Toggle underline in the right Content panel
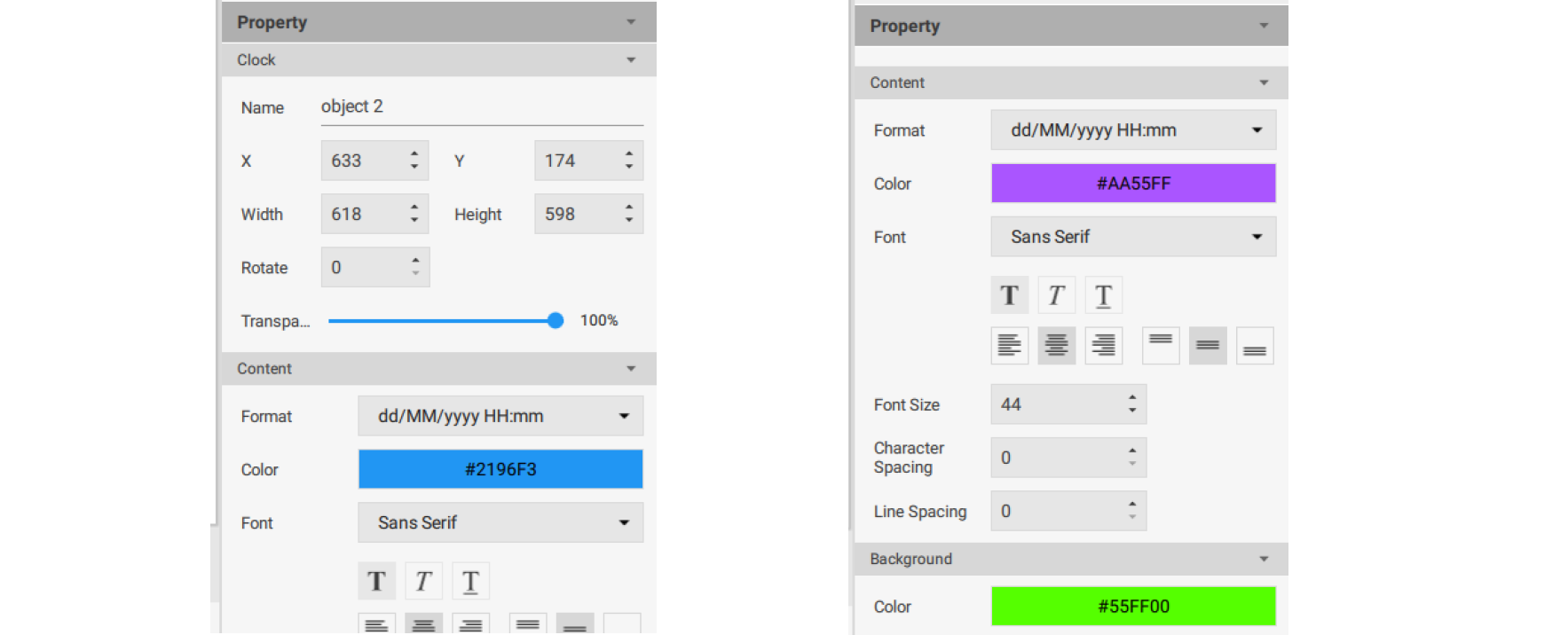The width and height of the screenshot is (1568, 635). (x=1103, y=295)
